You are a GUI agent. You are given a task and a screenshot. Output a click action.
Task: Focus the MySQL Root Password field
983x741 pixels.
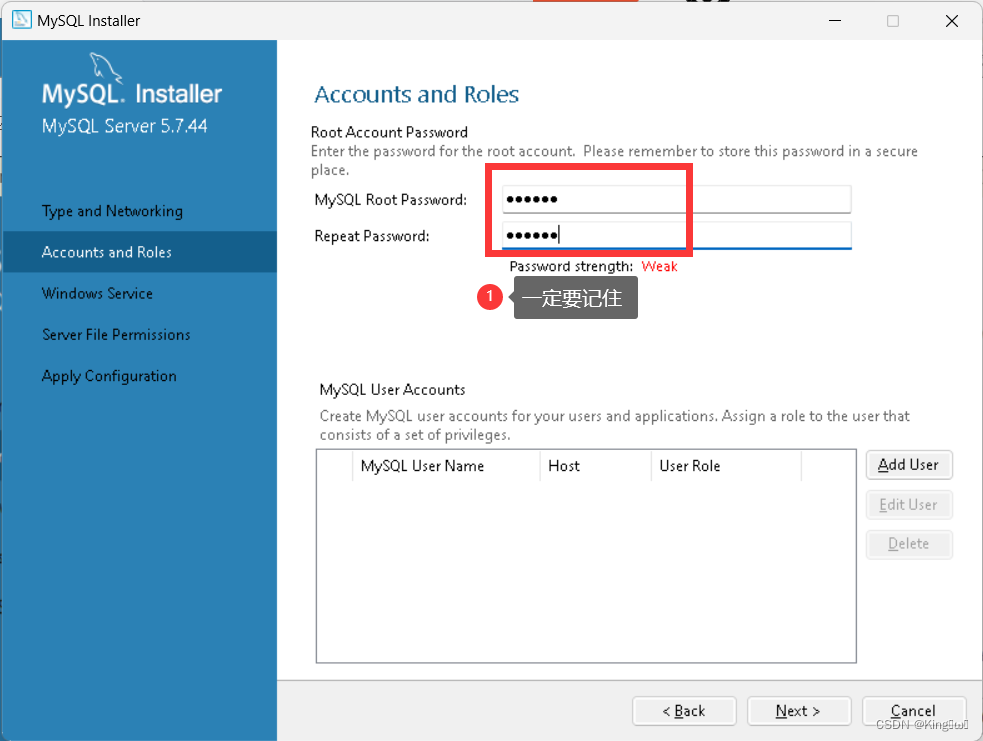pos(676,199)
